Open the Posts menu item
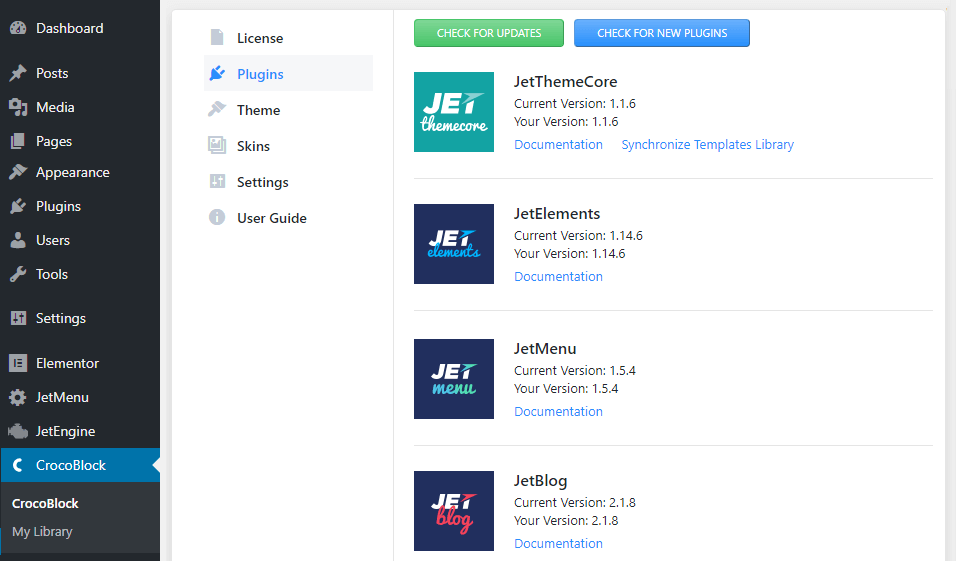This screenshot has height=561, width=956. (x=52, y=73)
